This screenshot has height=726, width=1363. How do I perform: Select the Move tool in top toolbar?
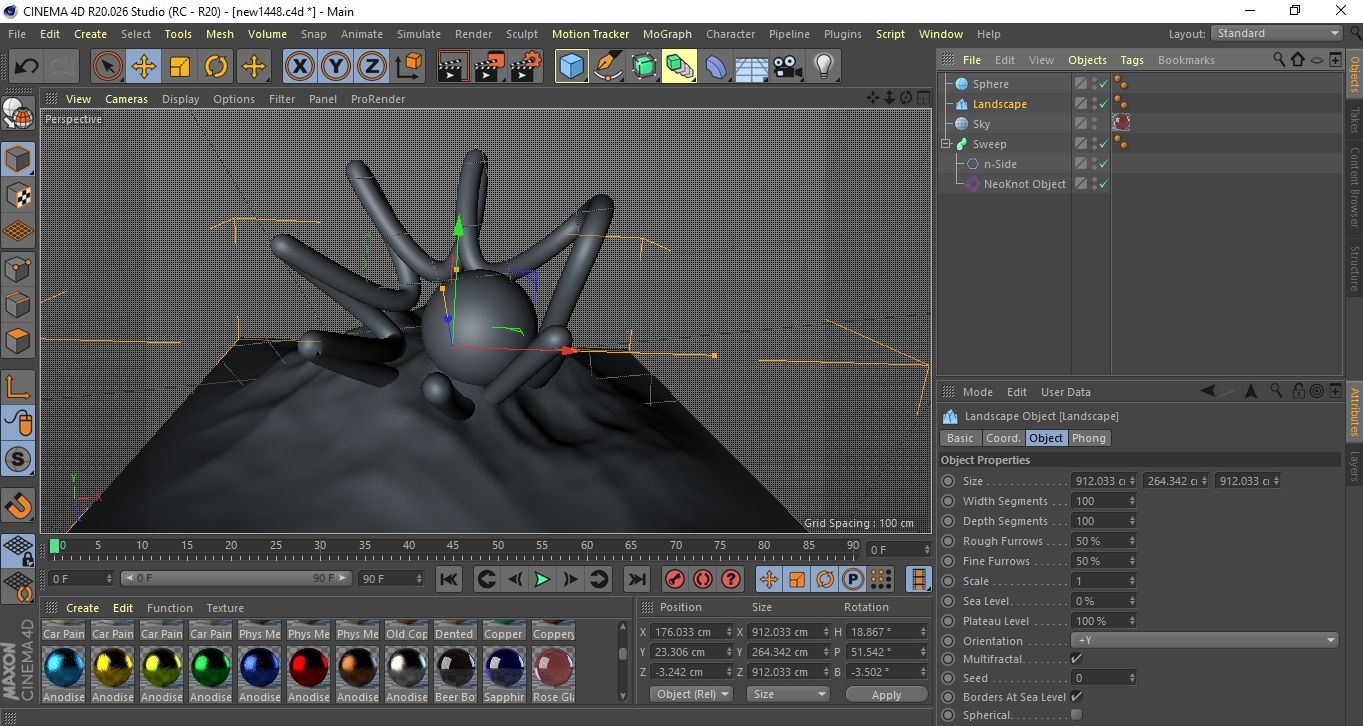(x=144, y=67)
